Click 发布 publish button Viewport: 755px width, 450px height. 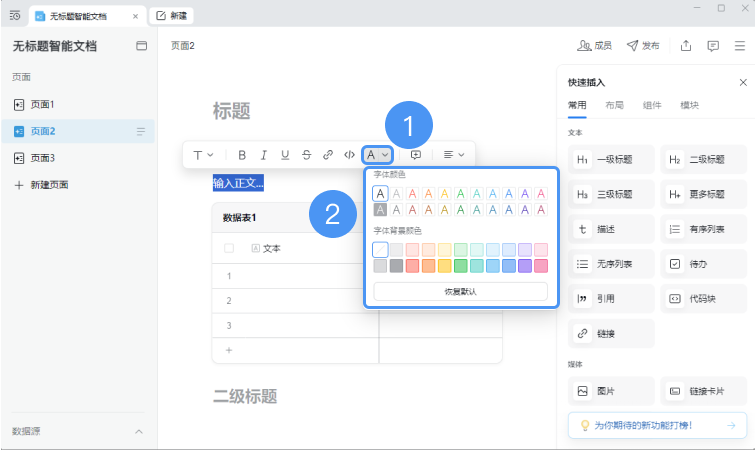tap(643, 46)
